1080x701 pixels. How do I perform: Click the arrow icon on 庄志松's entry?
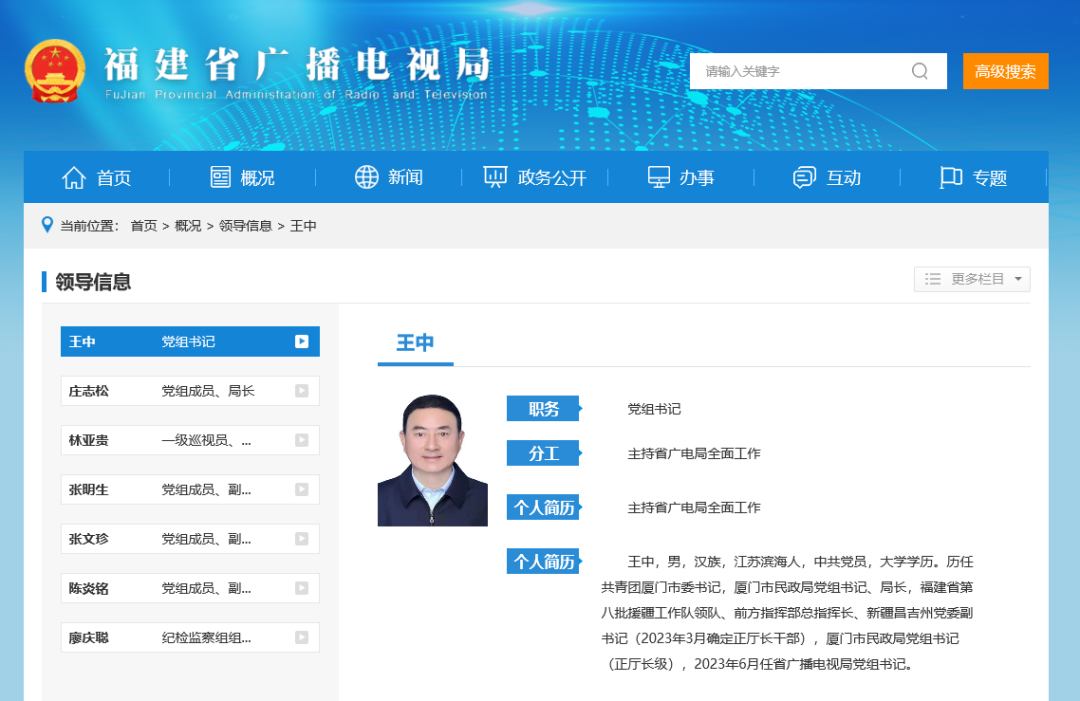[x=301, y=390]
